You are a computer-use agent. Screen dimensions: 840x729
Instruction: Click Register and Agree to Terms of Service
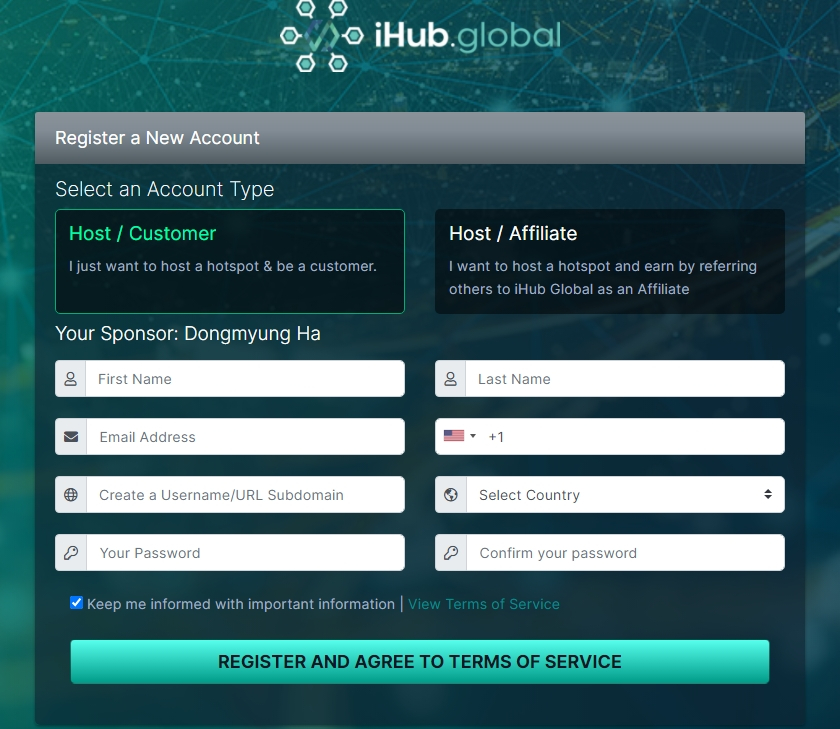[x=420, y=662]
